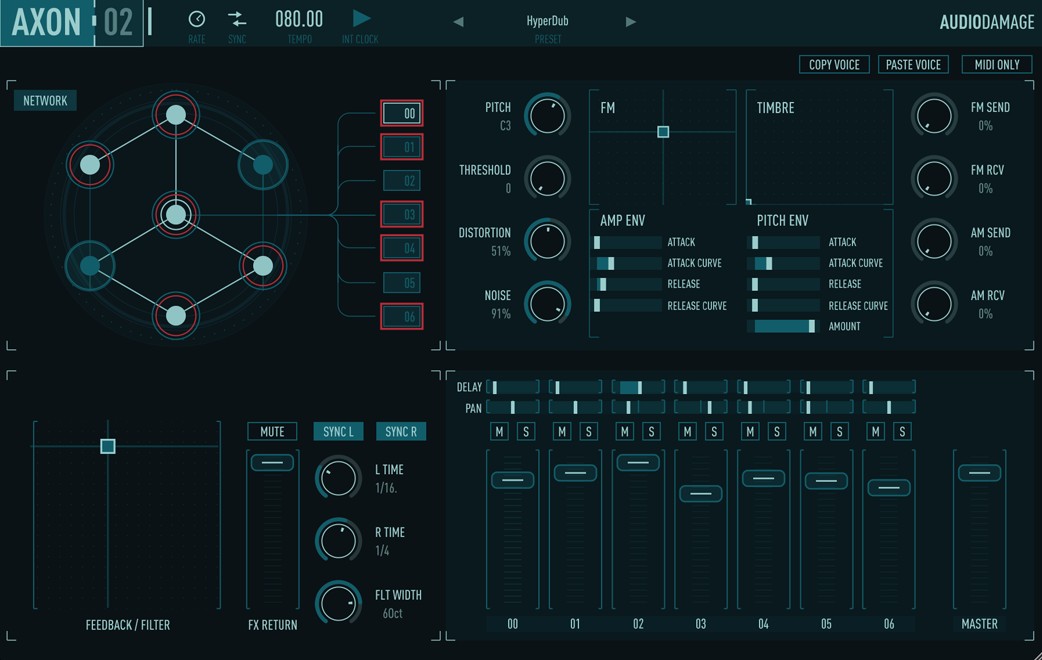The height and width of the screenshot is (660, 1042).
Task: Click the Sync arrows icon
Action: click(237, 19)
